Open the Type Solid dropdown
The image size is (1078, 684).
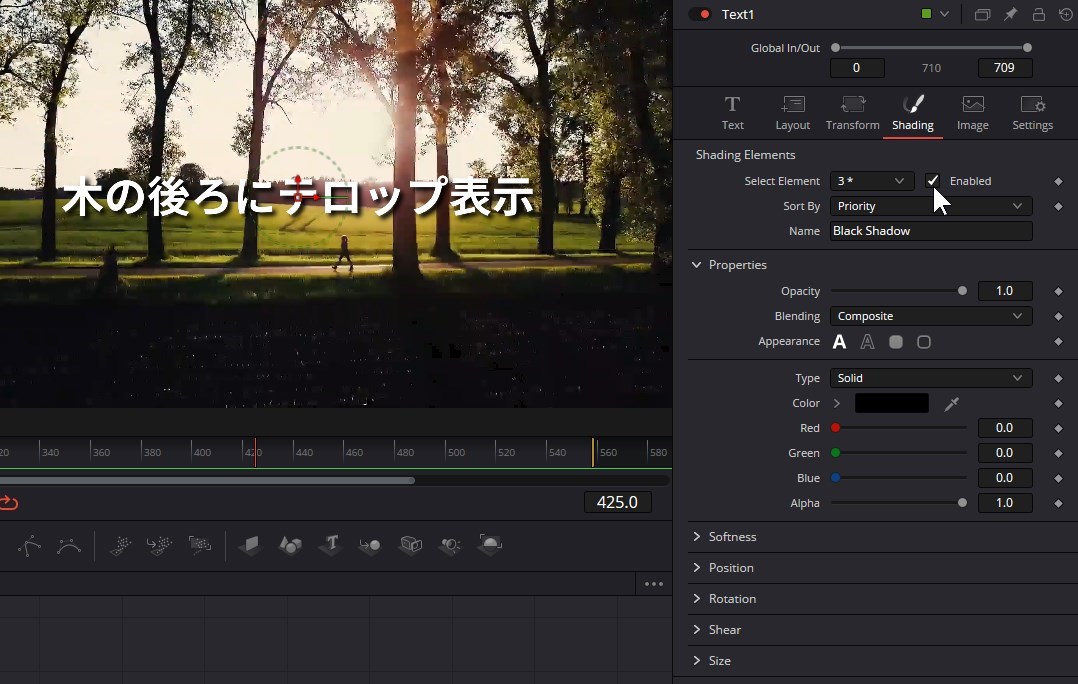point(931,378)
